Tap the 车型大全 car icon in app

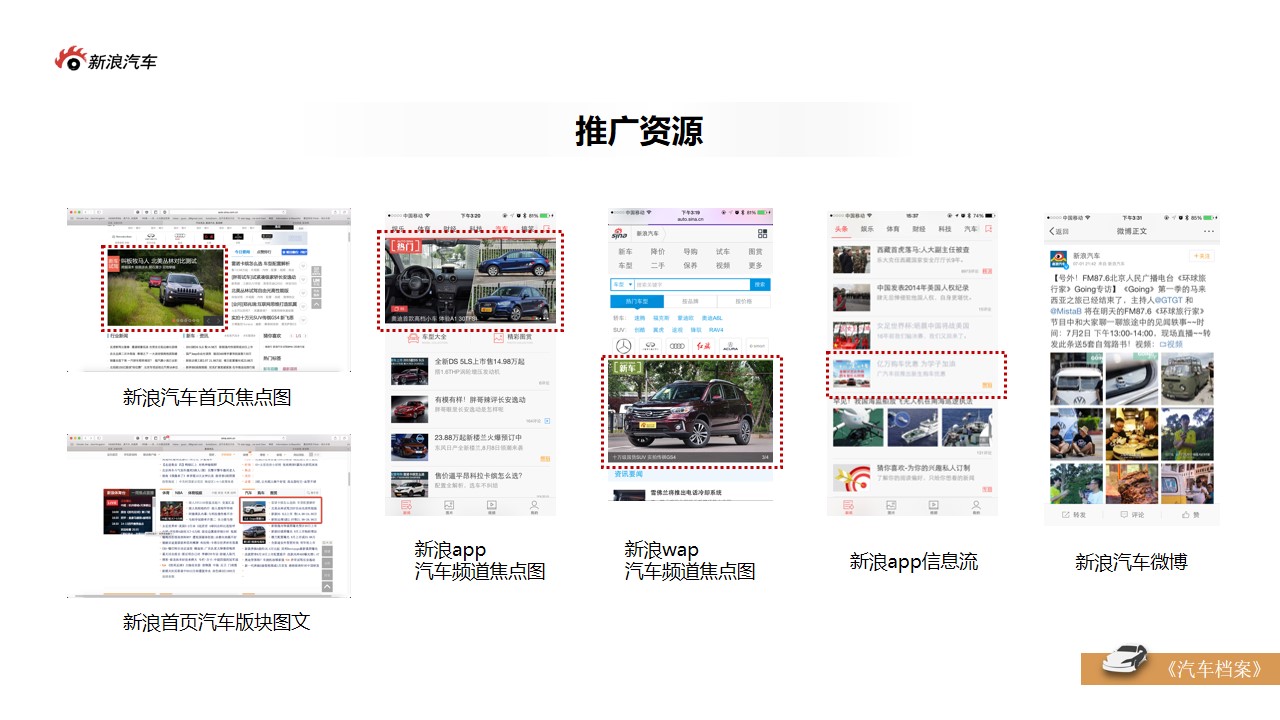[x=413, y=338]
